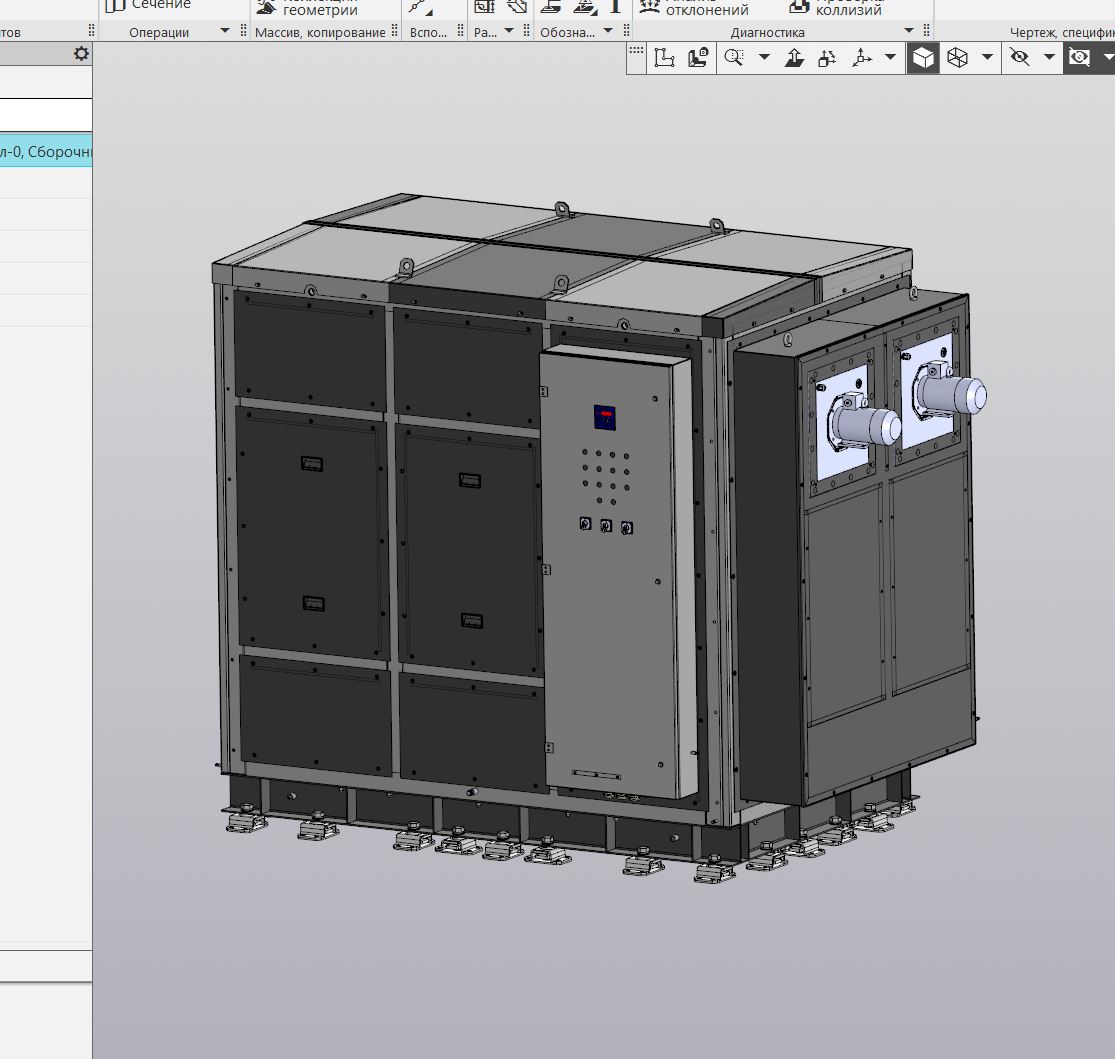This screenshot has width=1115, height=1059.
Task: Enable shaded solid cube display mode
Action: click(x=923, y=58)
